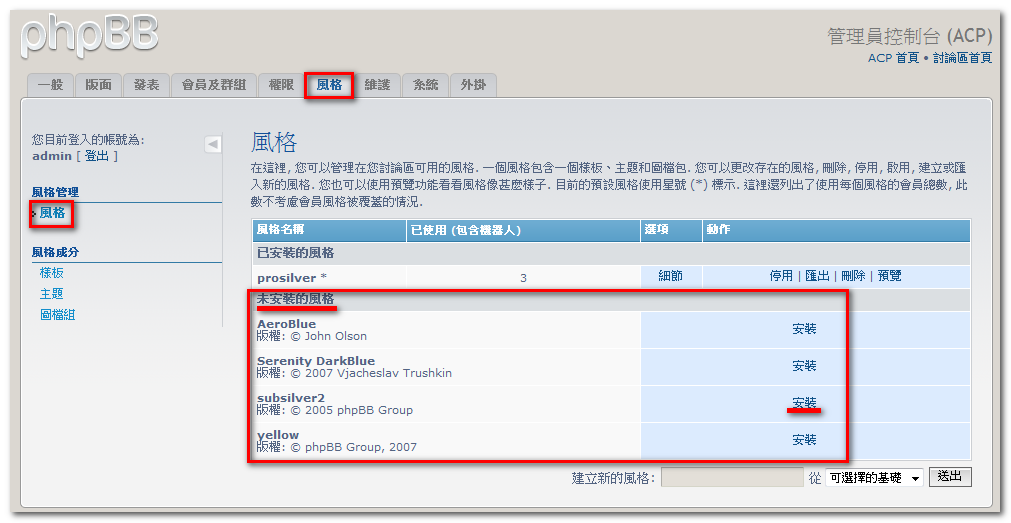Click the prosilver style name
The width and height of the screenshot is (1011, 523).
pos(286,278)
